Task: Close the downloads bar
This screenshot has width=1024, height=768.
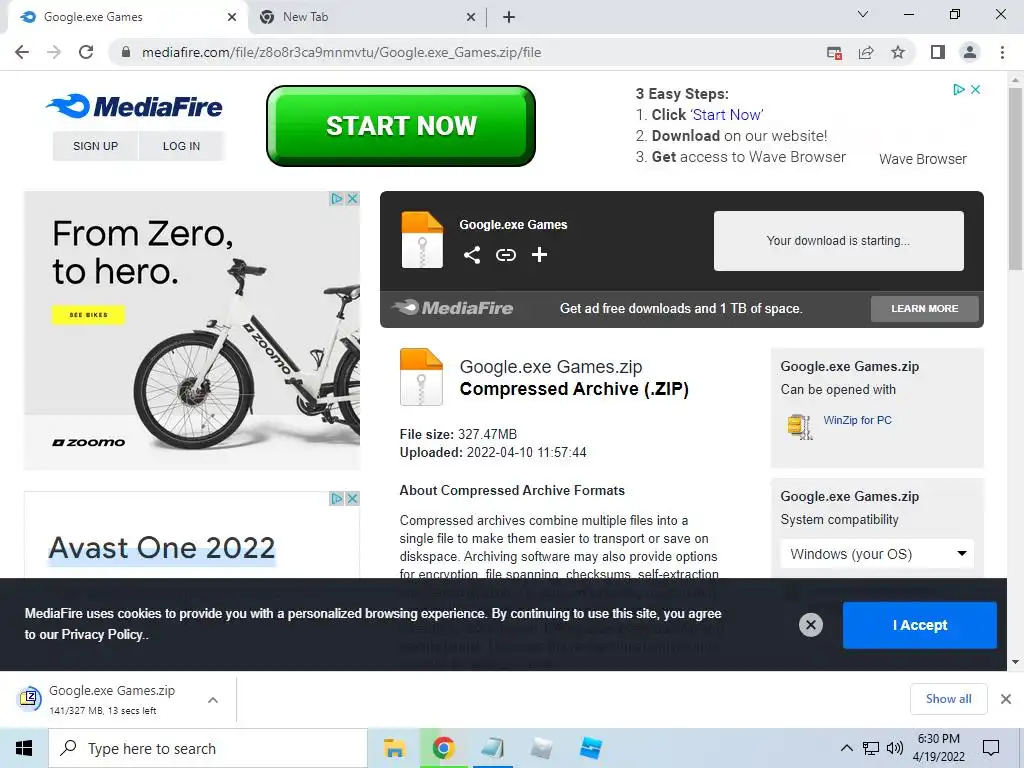Action: point(1006,699)
